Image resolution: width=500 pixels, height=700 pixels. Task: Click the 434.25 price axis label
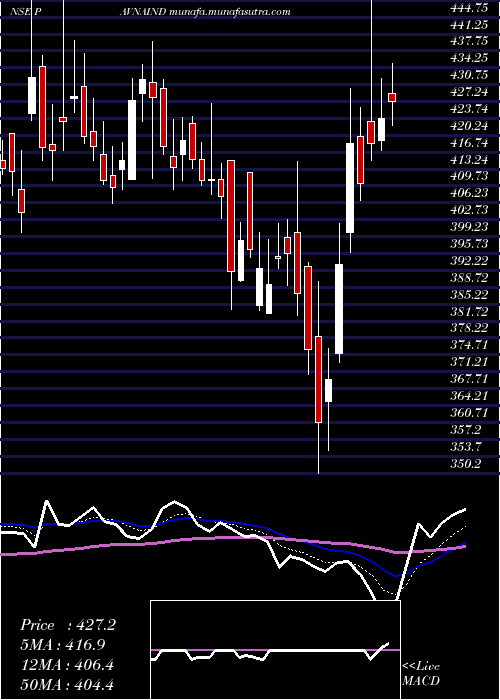[470, 58]
